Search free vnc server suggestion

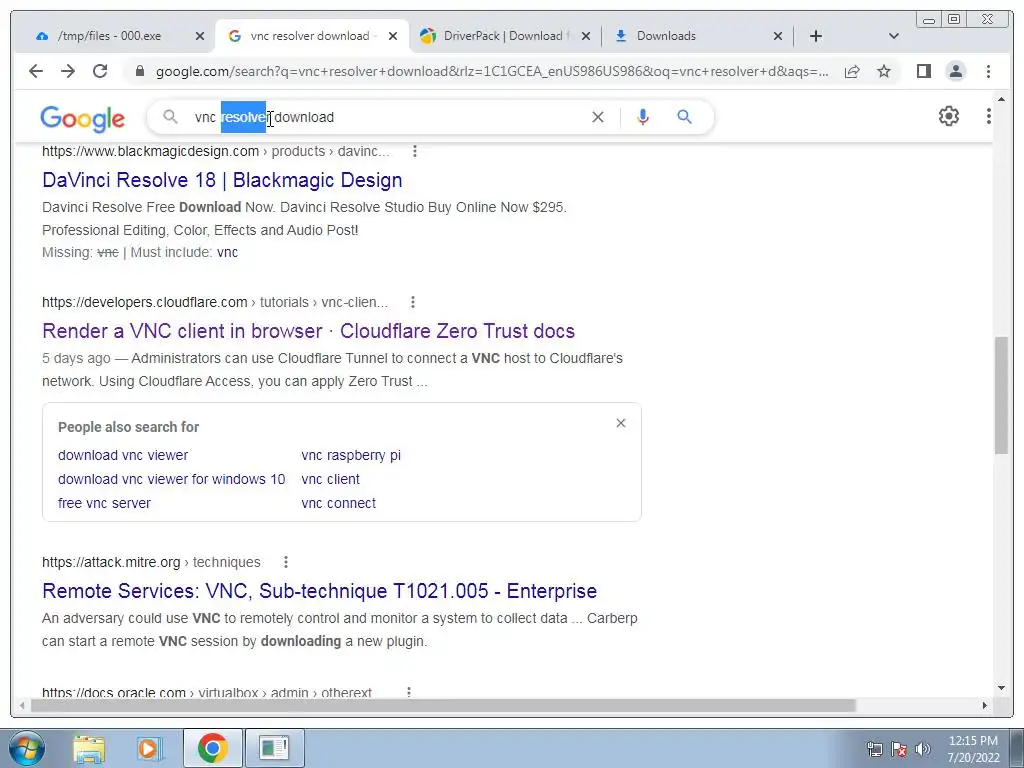(104, 504)
